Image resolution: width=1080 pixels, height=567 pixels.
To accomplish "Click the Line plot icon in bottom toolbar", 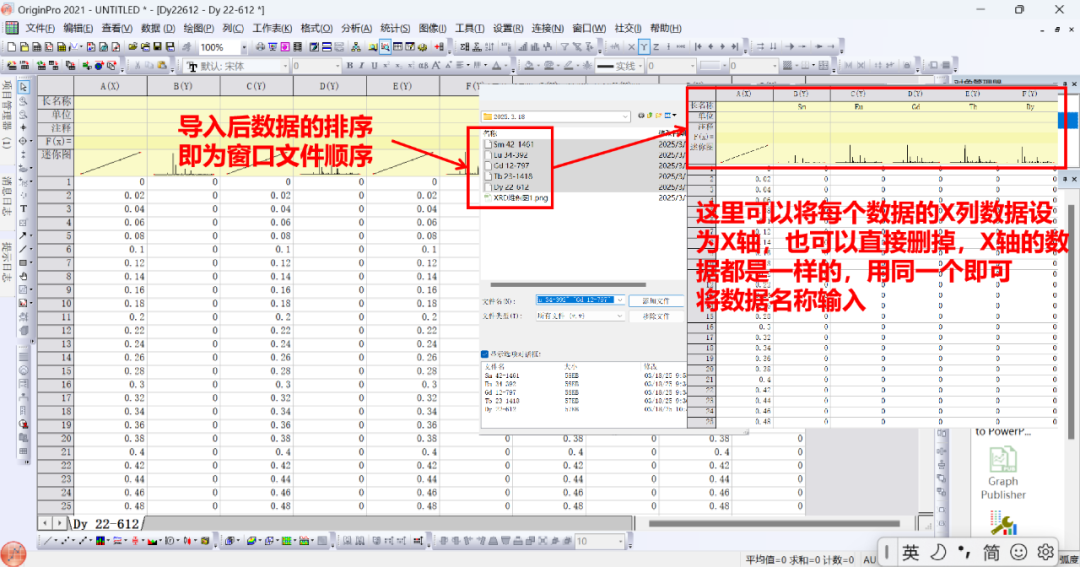I will tap(48, 541).
